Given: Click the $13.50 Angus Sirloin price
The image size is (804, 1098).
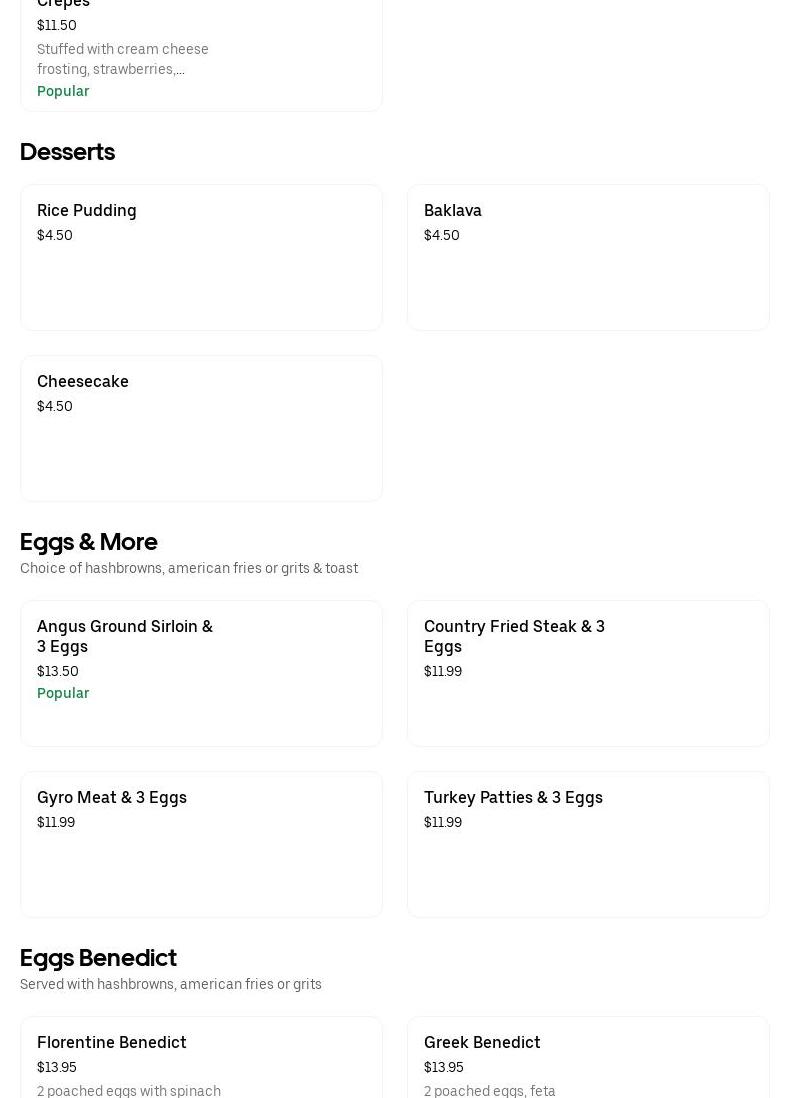Looking at the screenshot, I should 58,671.
